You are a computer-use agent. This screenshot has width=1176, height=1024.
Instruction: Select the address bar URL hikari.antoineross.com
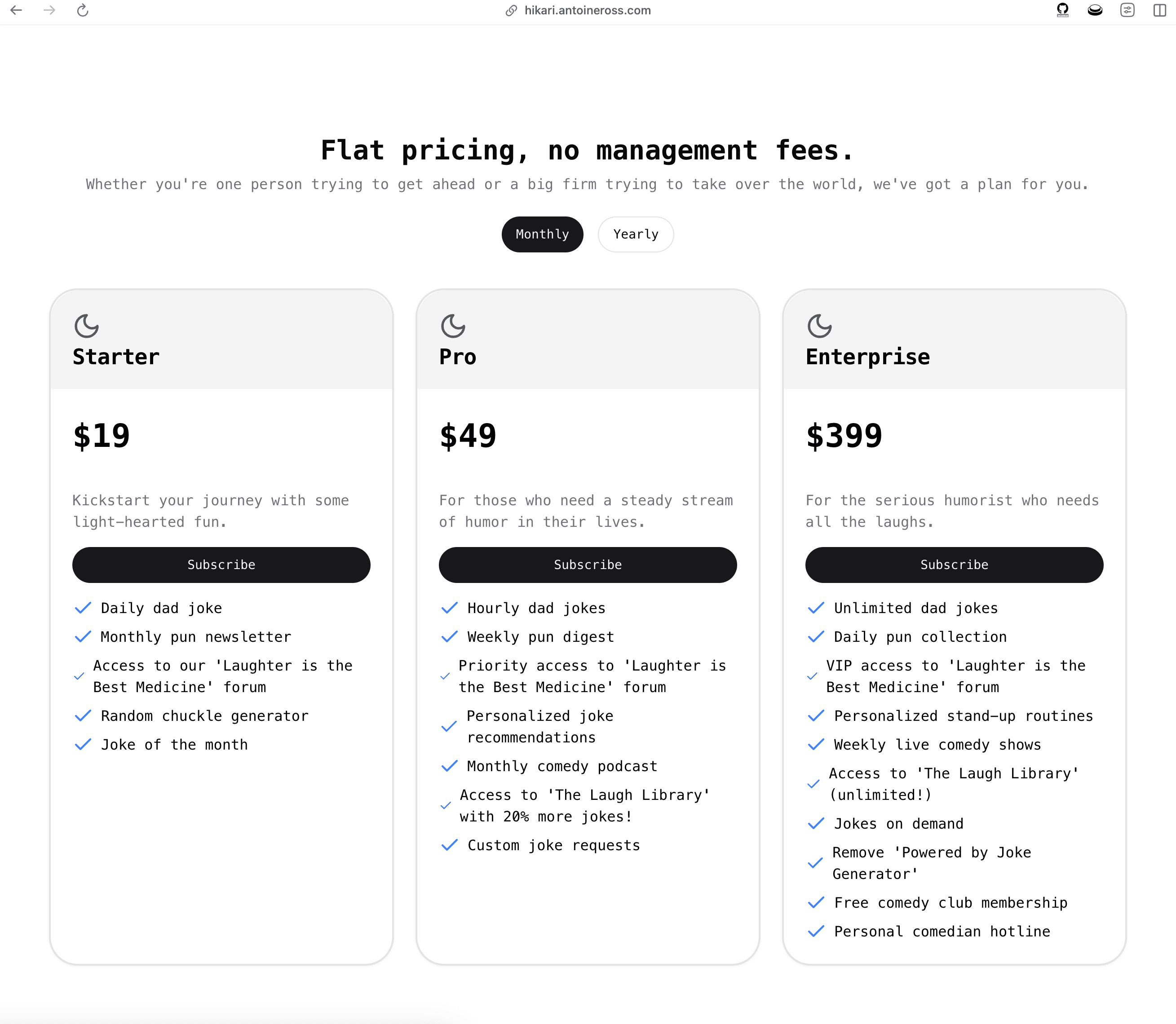587,10
